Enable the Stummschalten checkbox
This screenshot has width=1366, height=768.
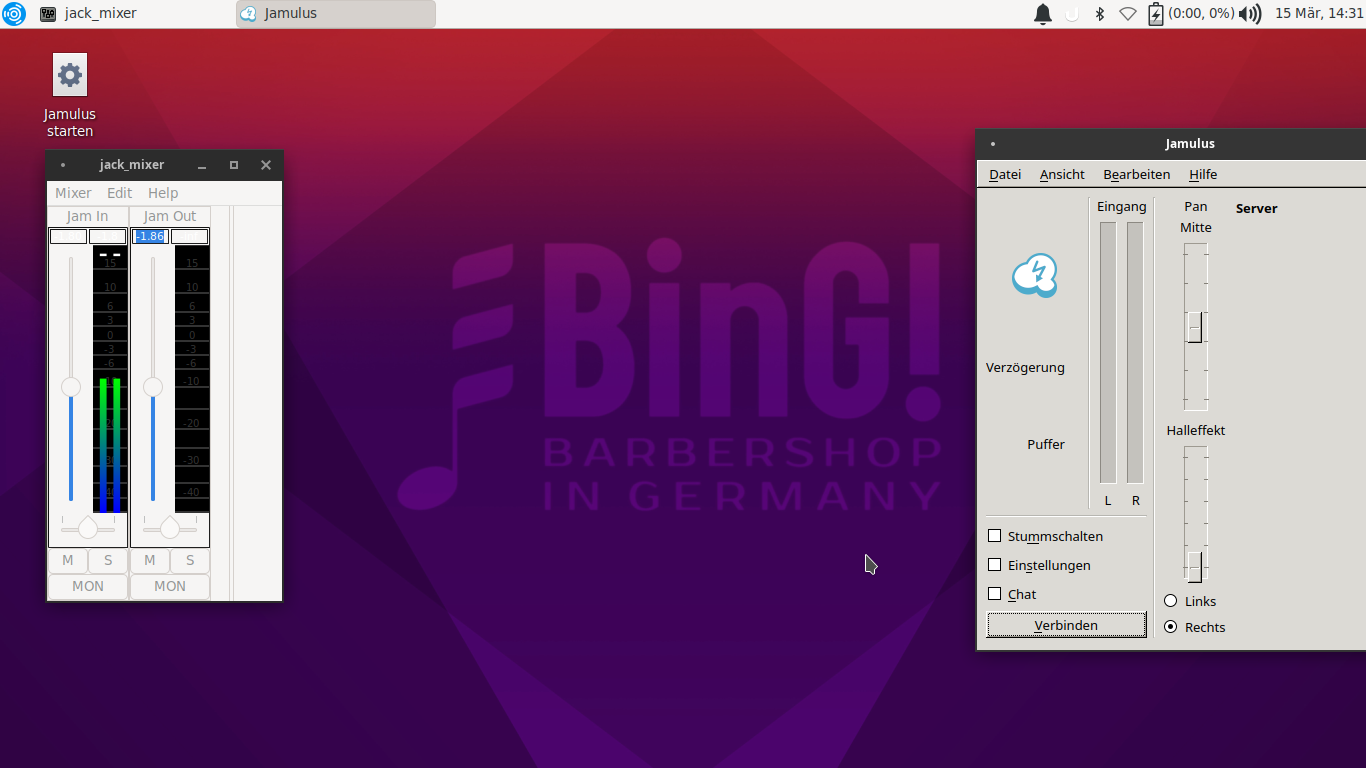pyautogui.click(x=994, y=536)
